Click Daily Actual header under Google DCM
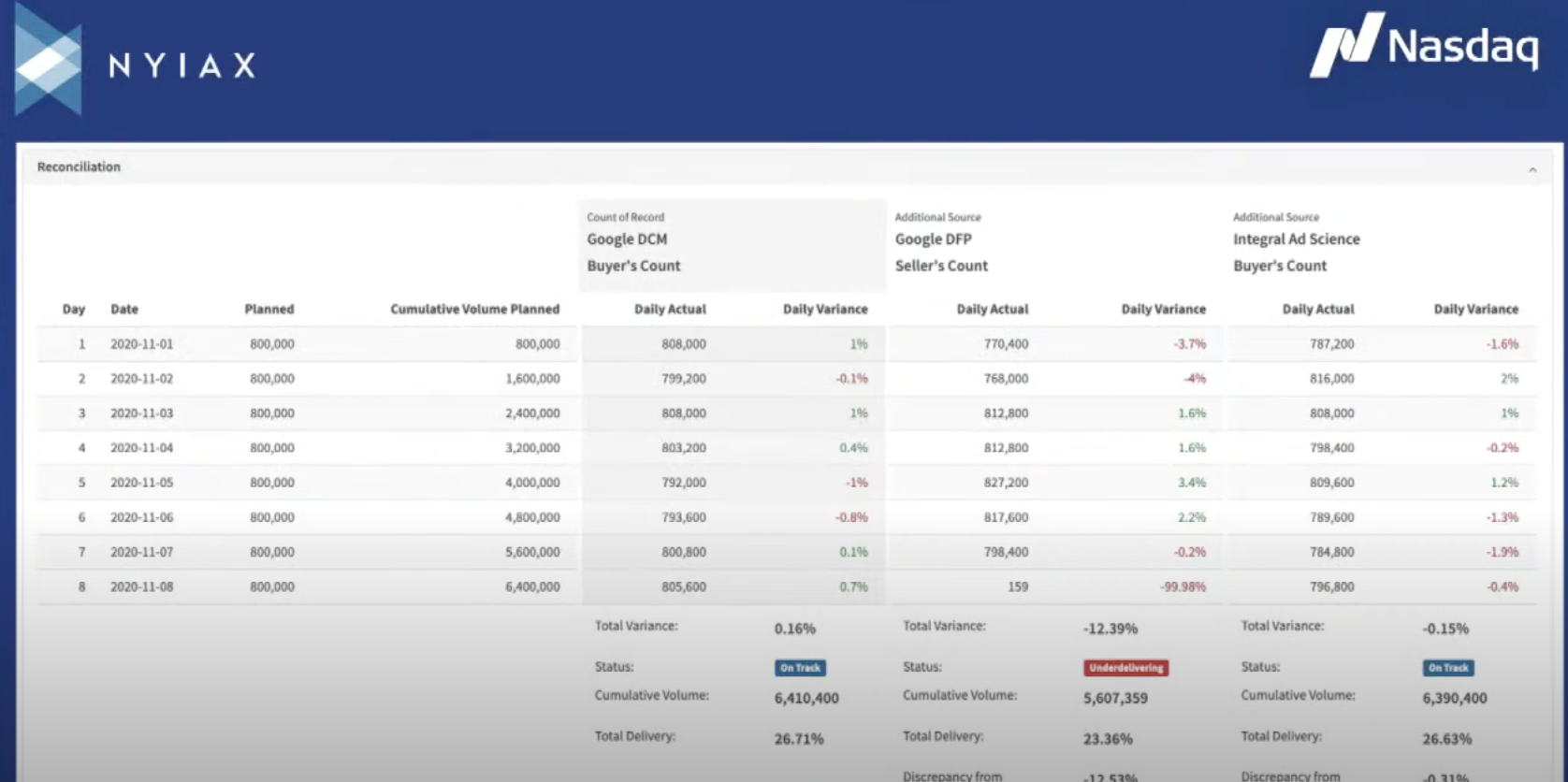1568x782 pixels. 670,309
